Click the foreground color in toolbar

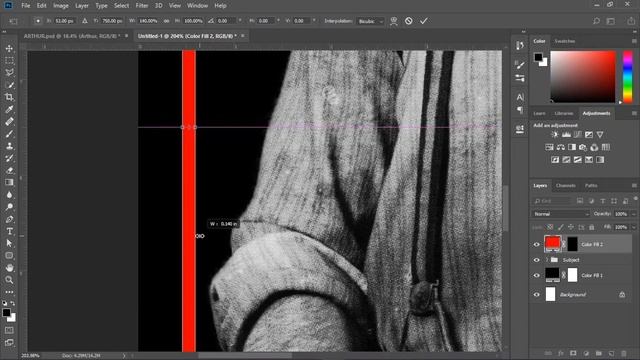tap(6, 313)
